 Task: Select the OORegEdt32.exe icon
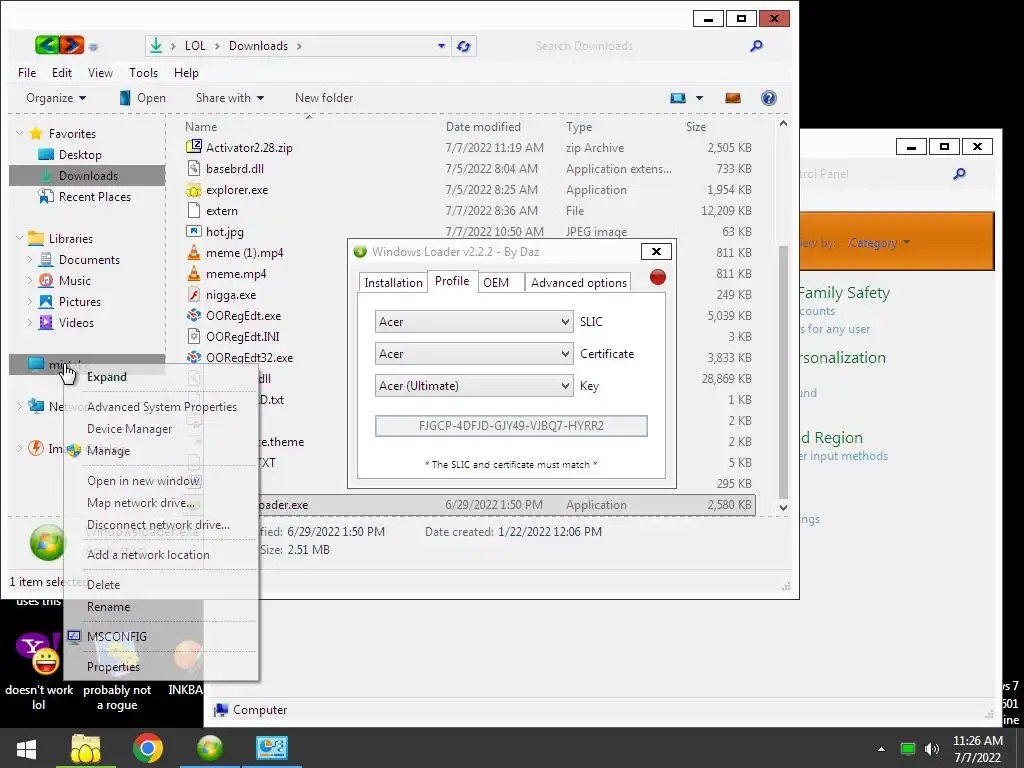[193, 357]
